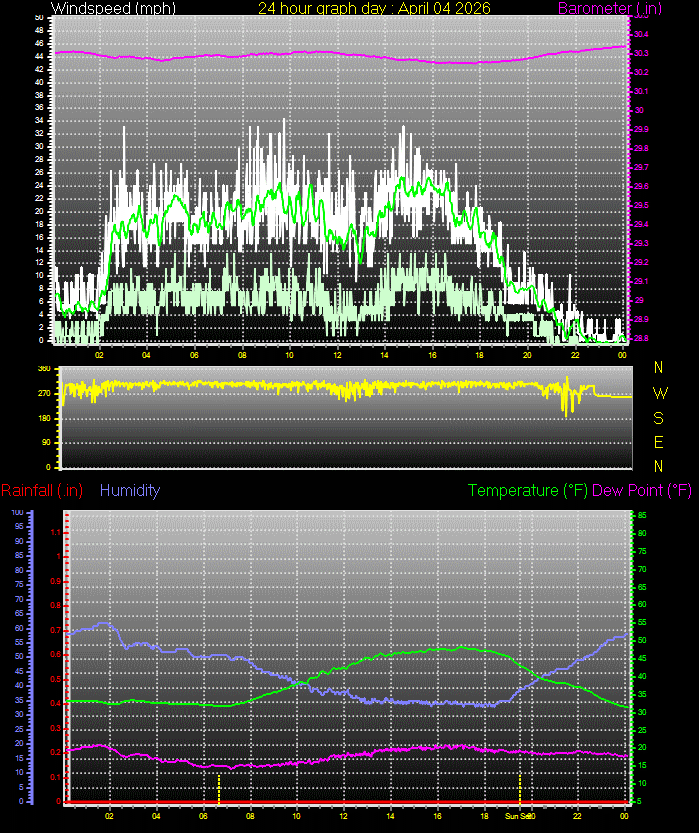Screen dimensions: 699x833
Task: Click "29.9" on the barometer axis
Action: 641,129
